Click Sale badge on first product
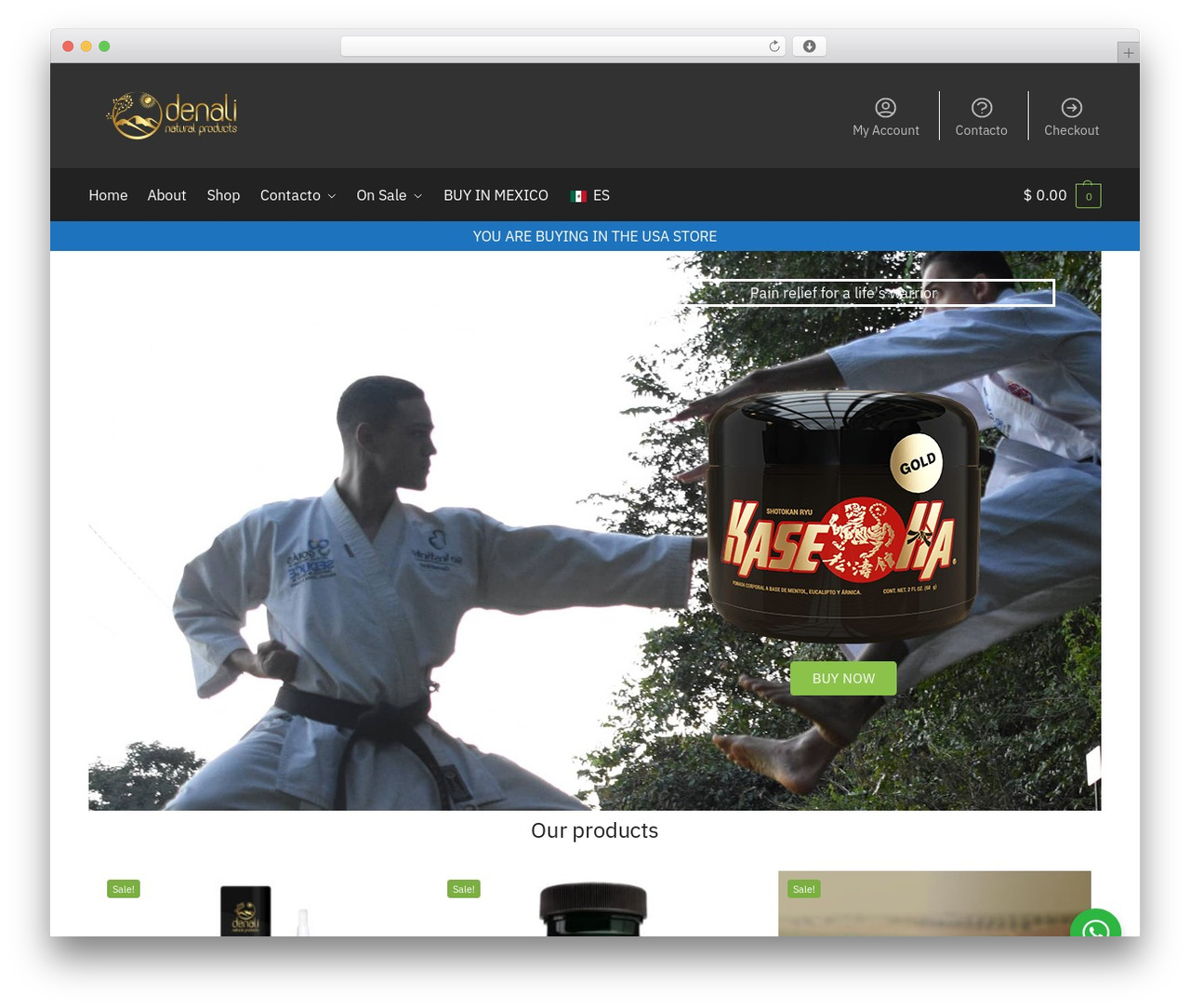This screenshot has height=1008, width=1190. pyautogui.click(x=124, y=889)
